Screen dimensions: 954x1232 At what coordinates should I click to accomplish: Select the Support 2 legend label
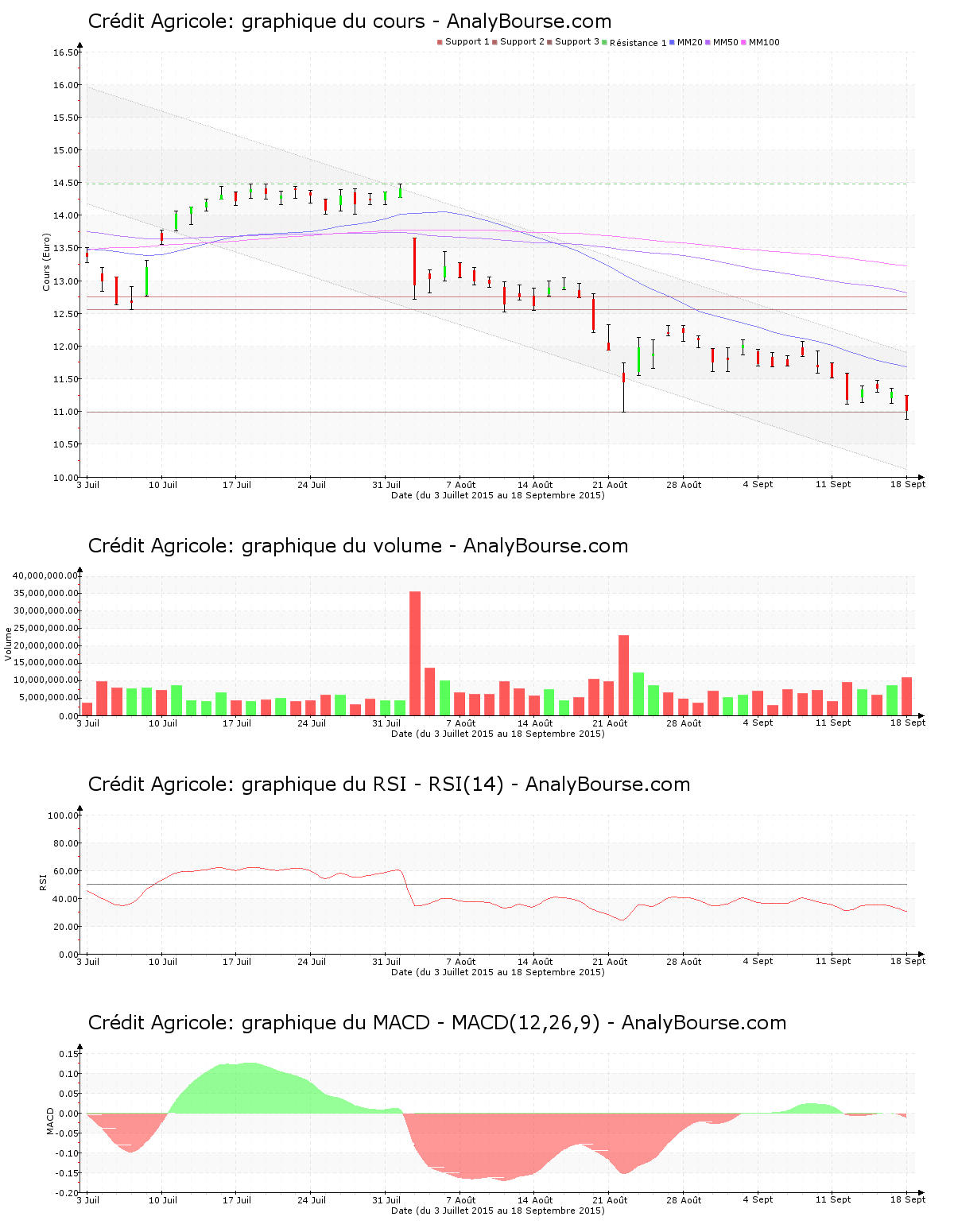(x=522, y=42)
